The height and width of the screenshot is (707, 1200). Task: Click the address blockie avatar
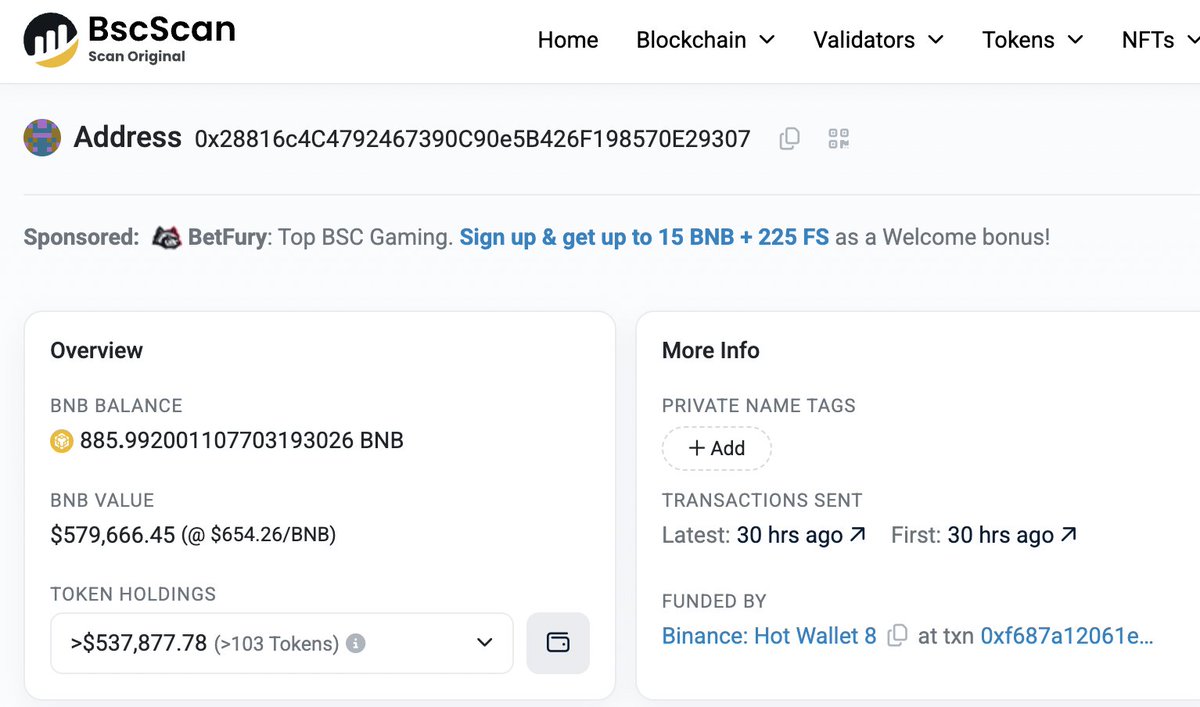tap(42, 137)
